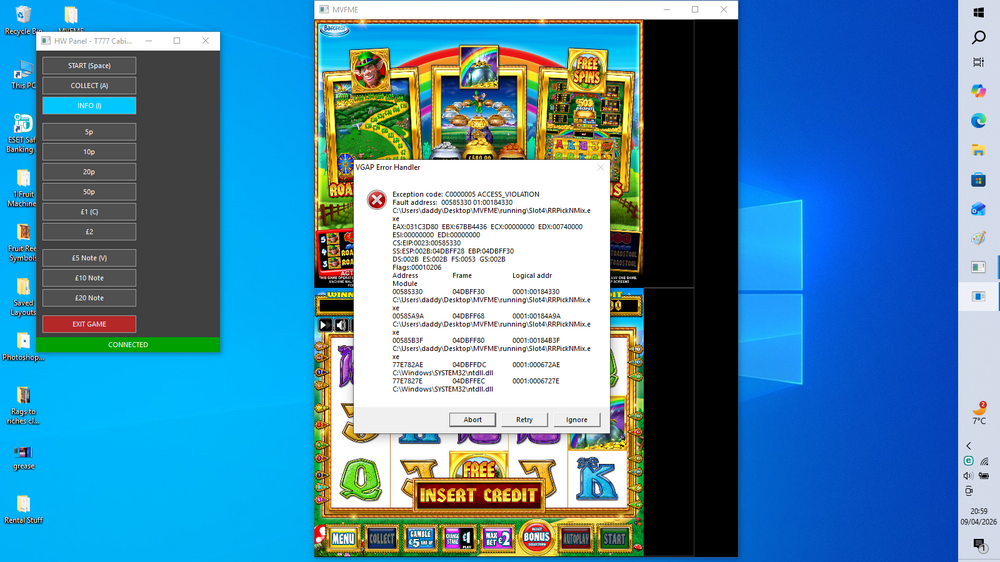Close the VGAP Error Handler dialog
This screenshot has width=1000, height=562.
pyautogui.click(x=600, y=167)
